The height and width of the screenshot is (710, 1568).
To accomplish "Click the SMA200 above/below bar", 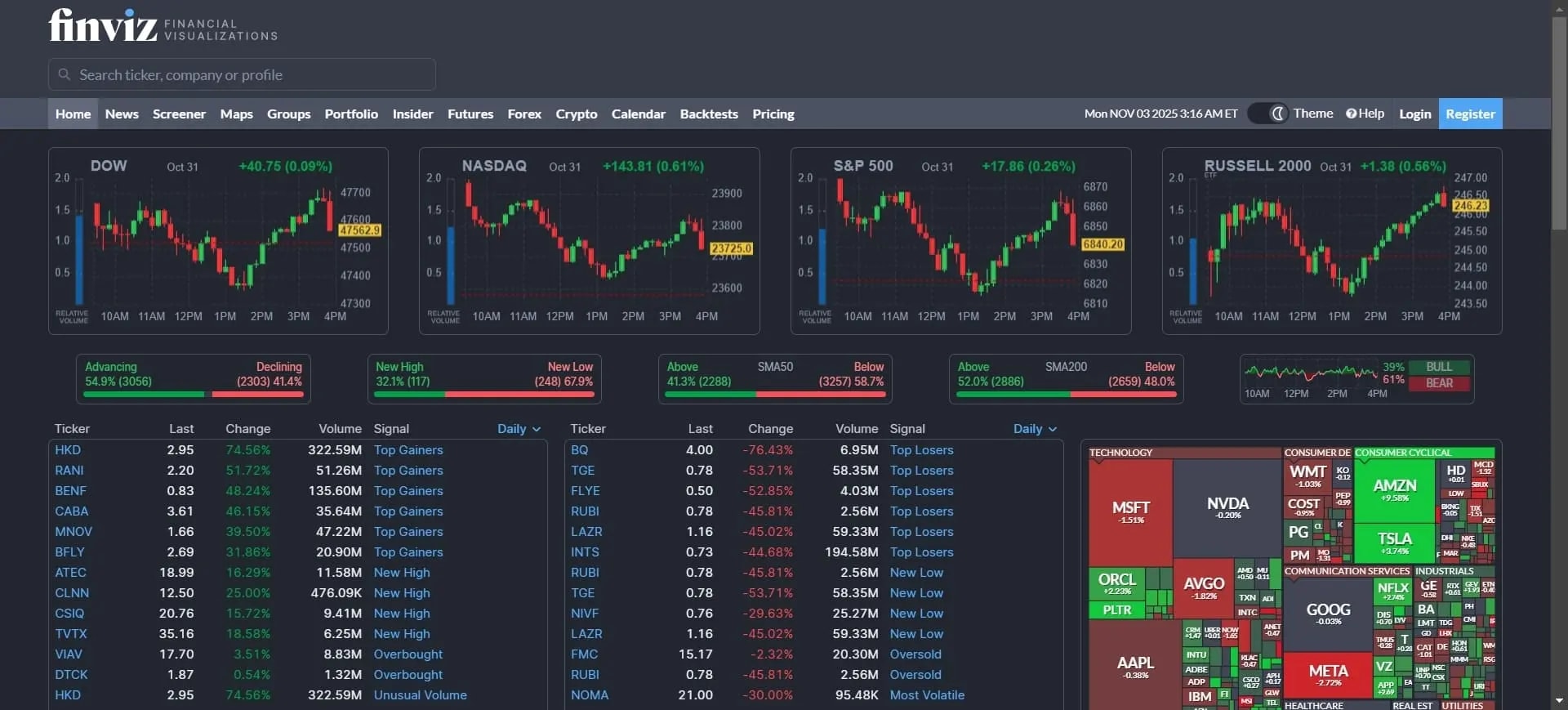I will 1066,395.
